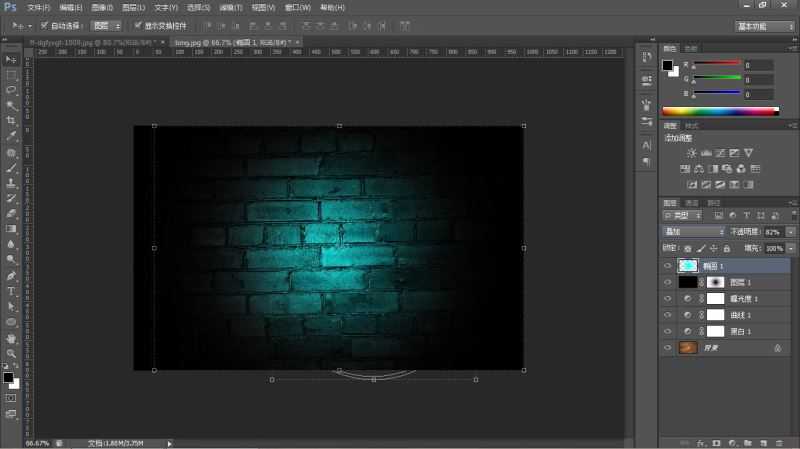Click the Brightness/Contrast adjustment icon
Image resolution: width=800 pixels, height=449 pixels.
pos(691,153)
